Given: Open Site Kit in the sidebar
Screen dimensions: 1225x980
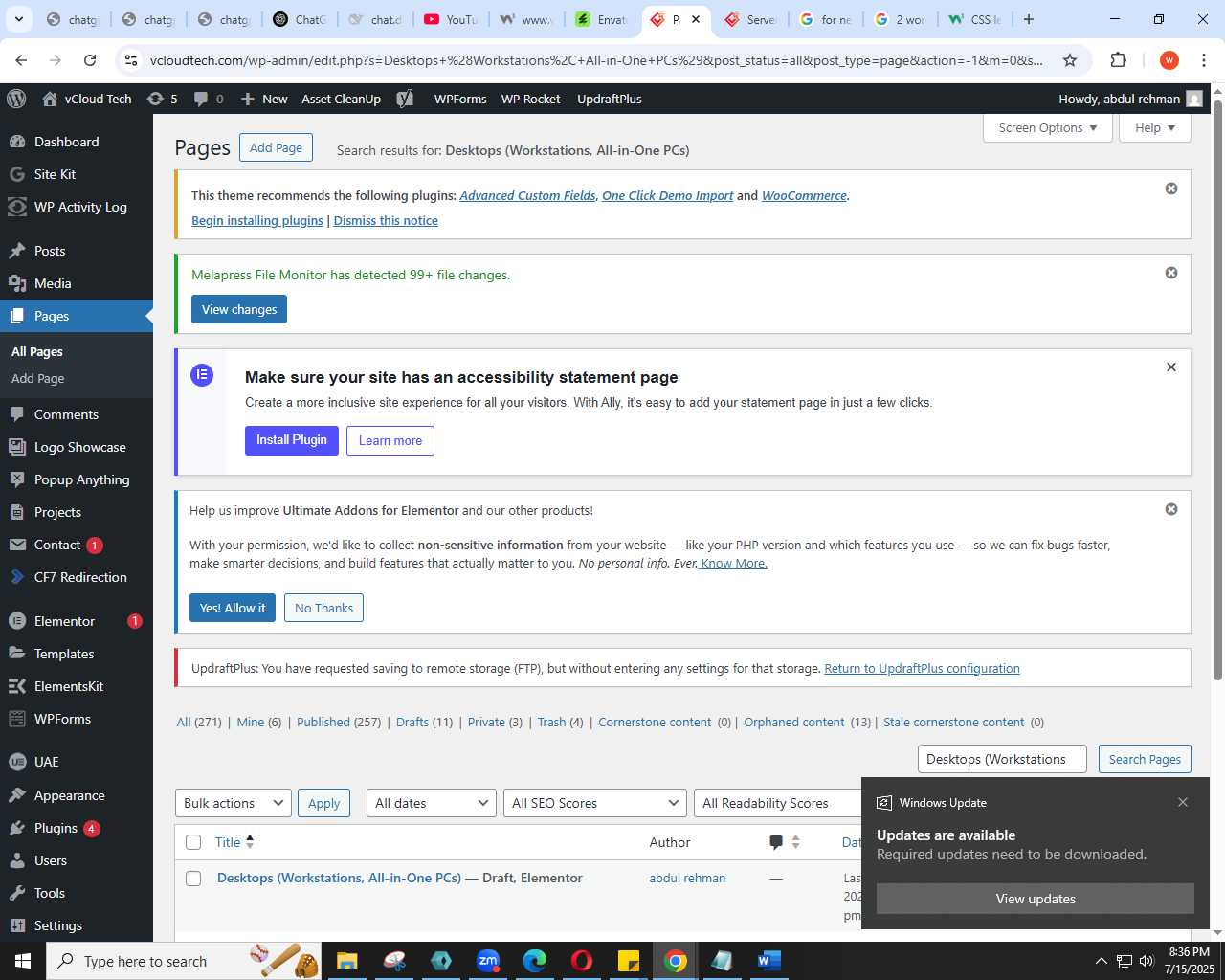Looking at the screenshot, I should [55, 174].
